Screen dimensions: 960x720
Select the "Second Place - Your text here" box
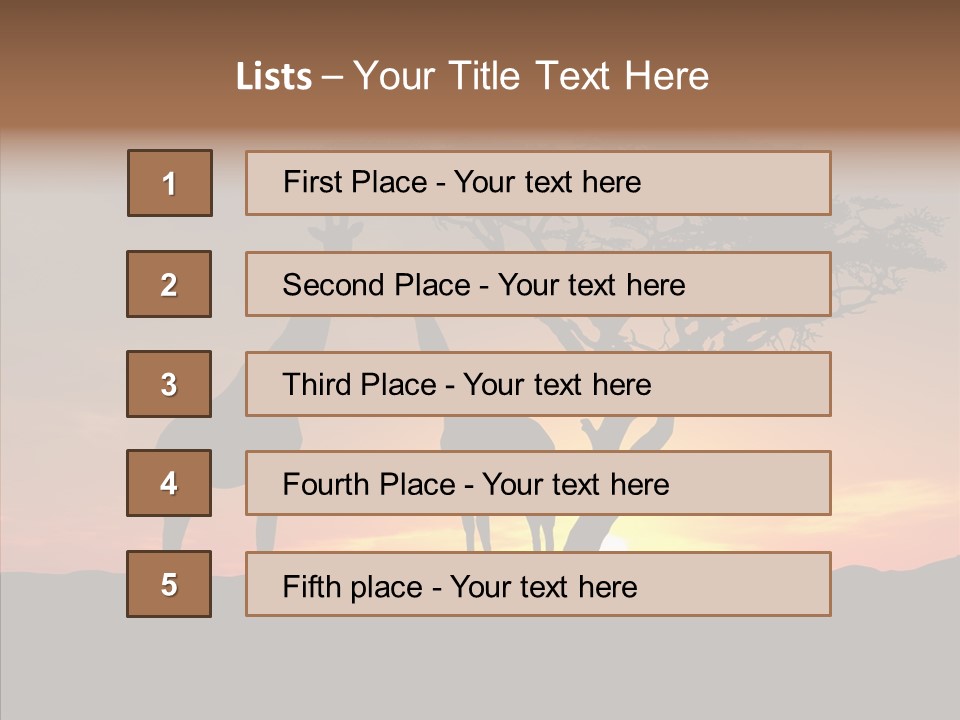coord(538,284)
